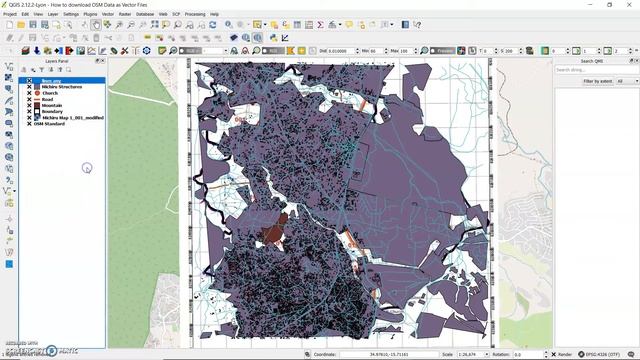Adjust the Max value spinner arrows
Image resolution: width=640 pixels, height=360 pixels.
[x=416, y=51]
